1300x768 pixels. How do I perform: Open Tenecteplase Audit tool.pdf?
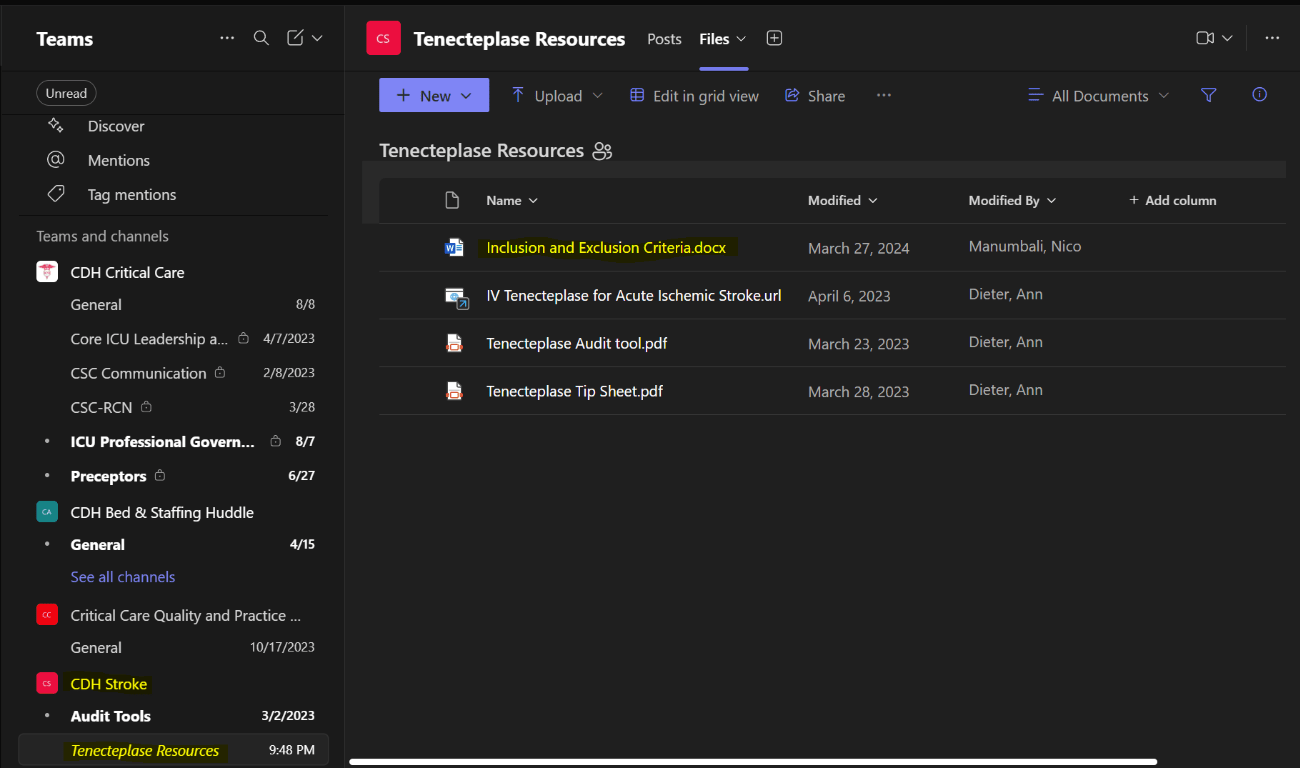click(577, 343)
